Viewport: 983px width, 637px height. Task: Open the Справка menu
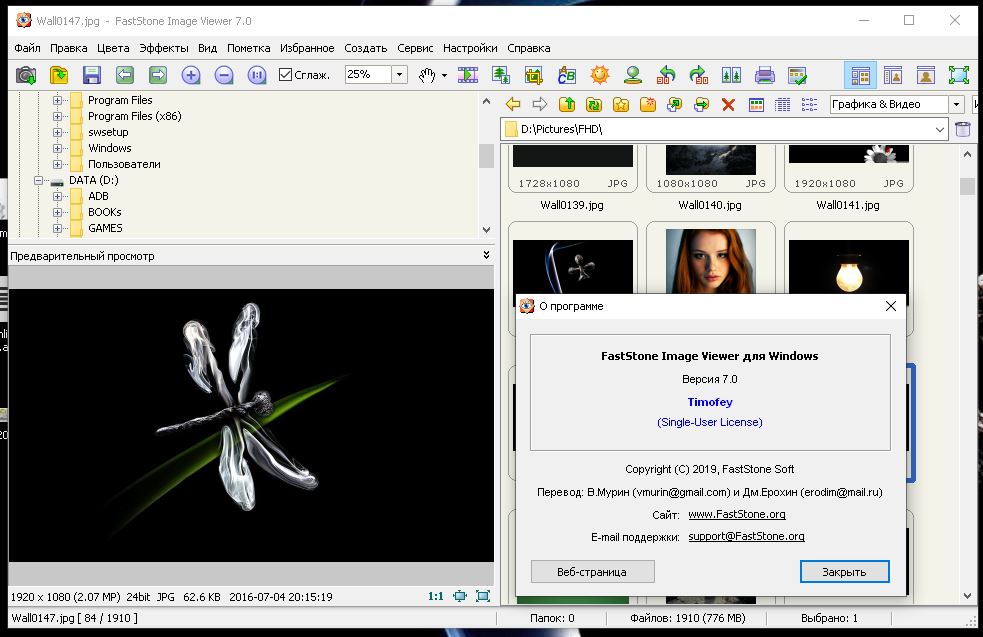coord(528,48)
